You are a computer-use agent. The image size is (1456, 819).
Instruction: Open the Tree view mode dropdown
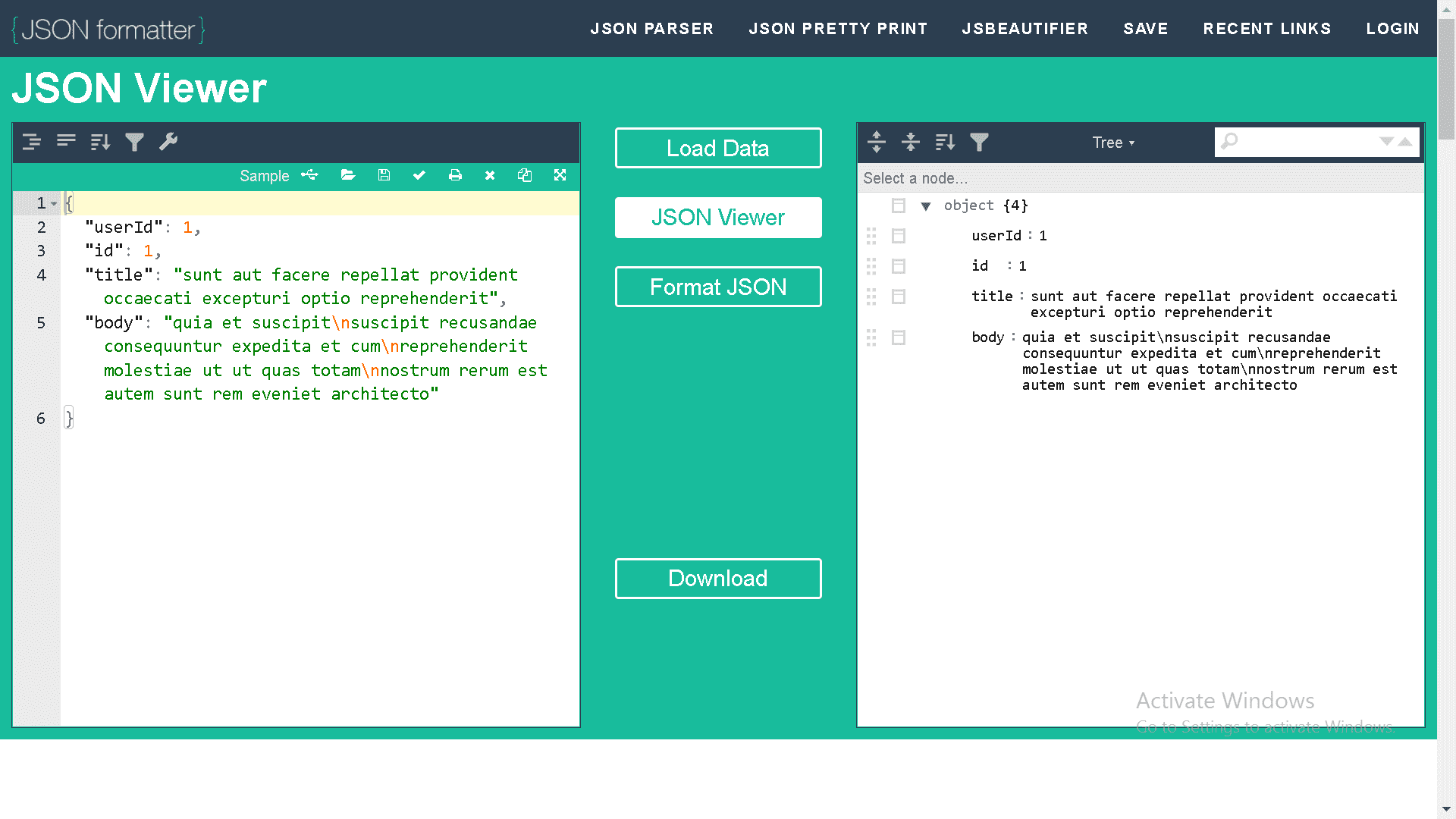1113,143
